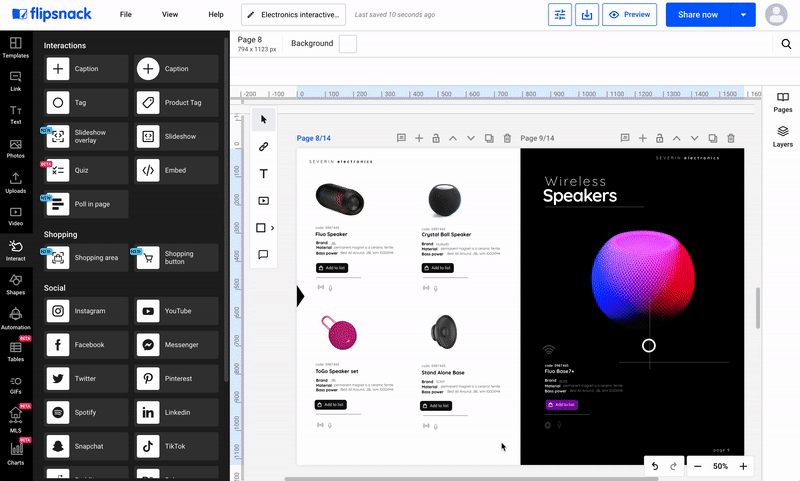Select the pointer tool in canvas toolbar
Image resolution: width=800 pixels, height=481 pixels.
pyautogui.click(x=263, y=119)
